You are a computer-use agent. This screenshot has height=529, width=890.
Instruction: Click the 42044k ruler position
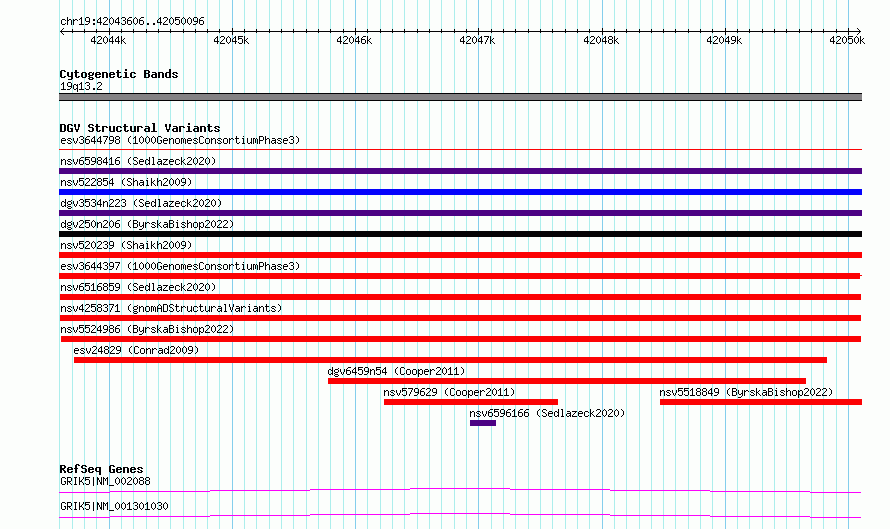pyautogui.click(x=108, y=40)
